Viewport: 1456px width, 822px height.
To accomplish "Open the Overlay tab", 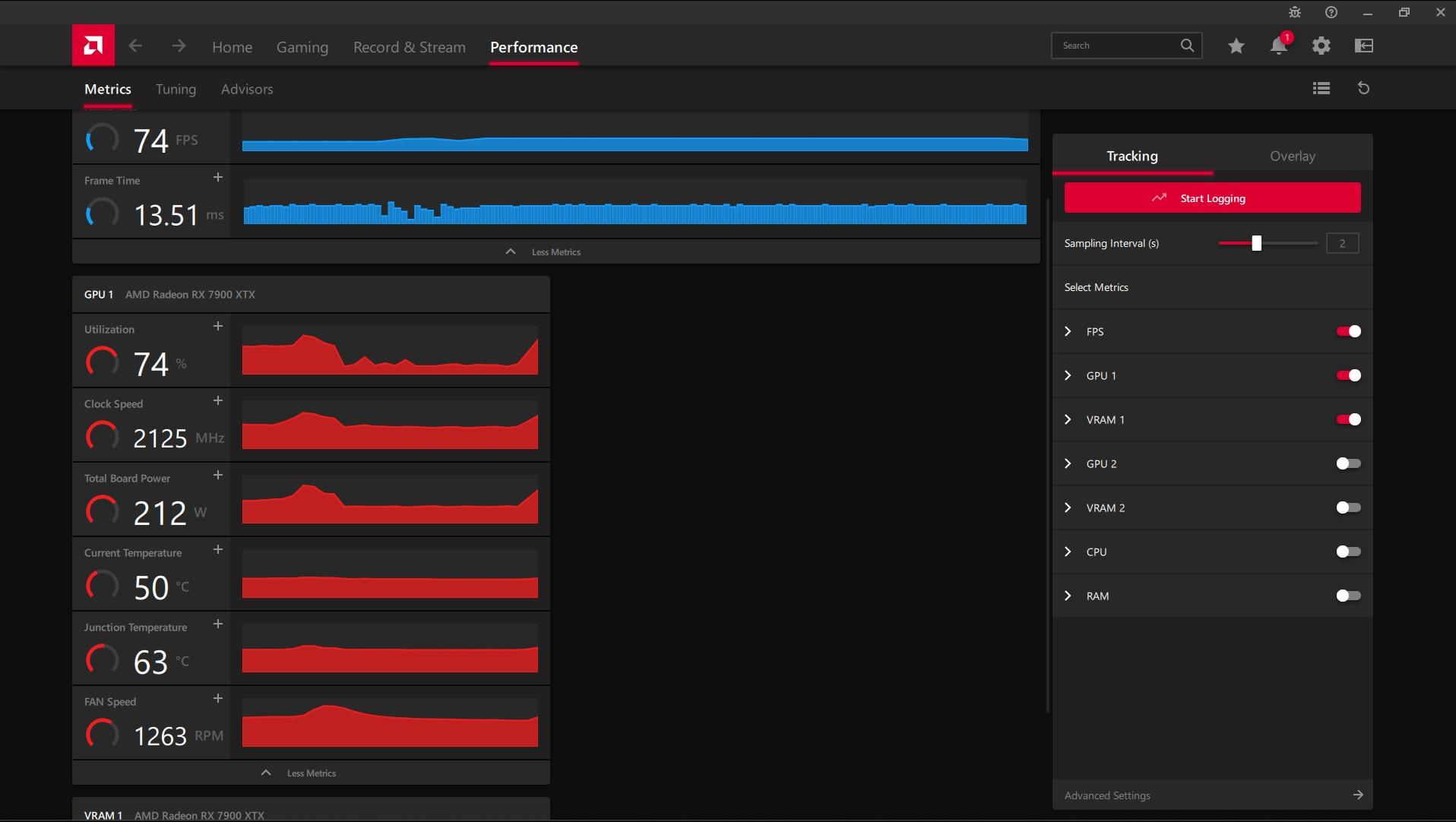I will 1293,156.
